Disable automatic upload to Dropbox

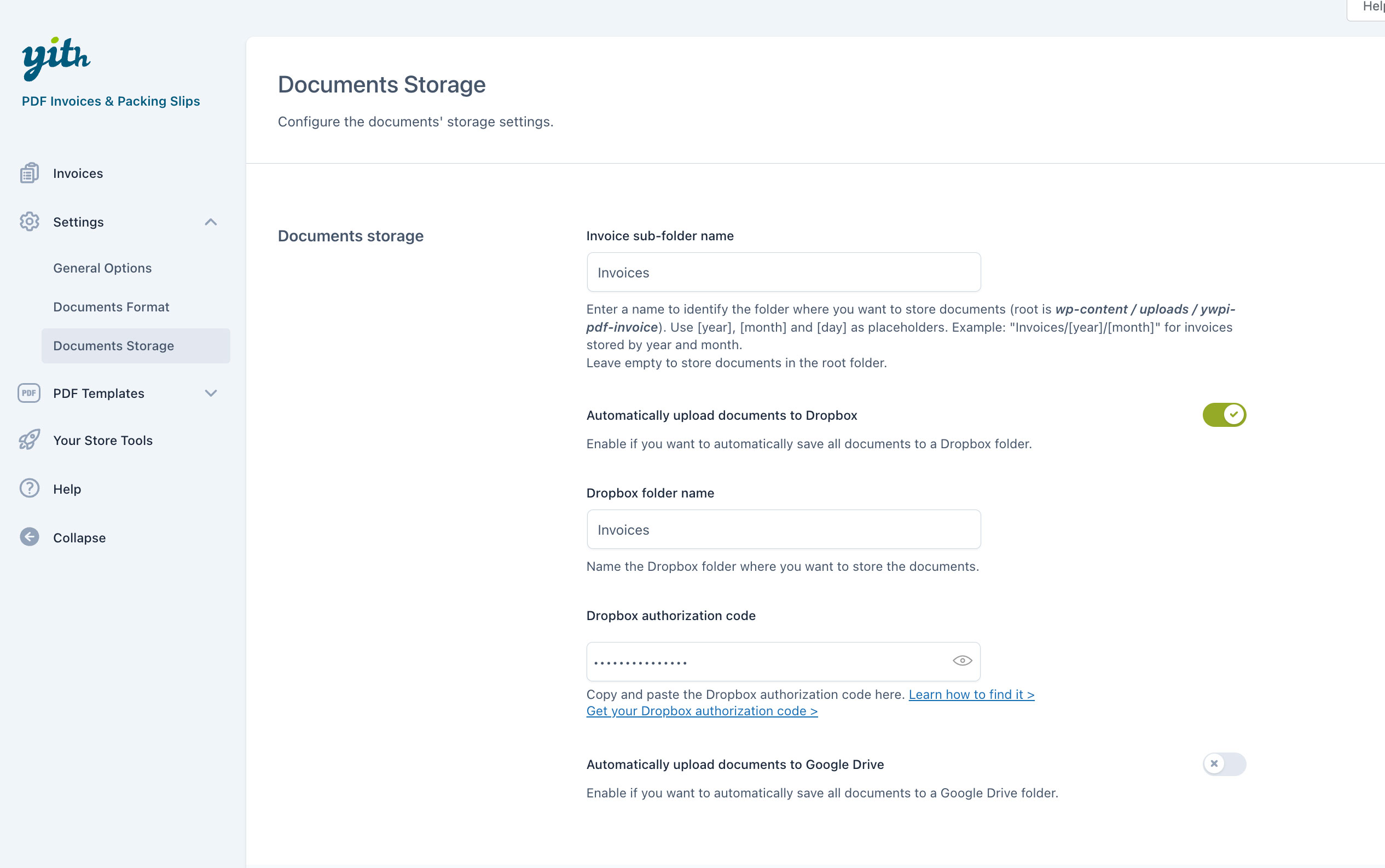click(1224, 414)
